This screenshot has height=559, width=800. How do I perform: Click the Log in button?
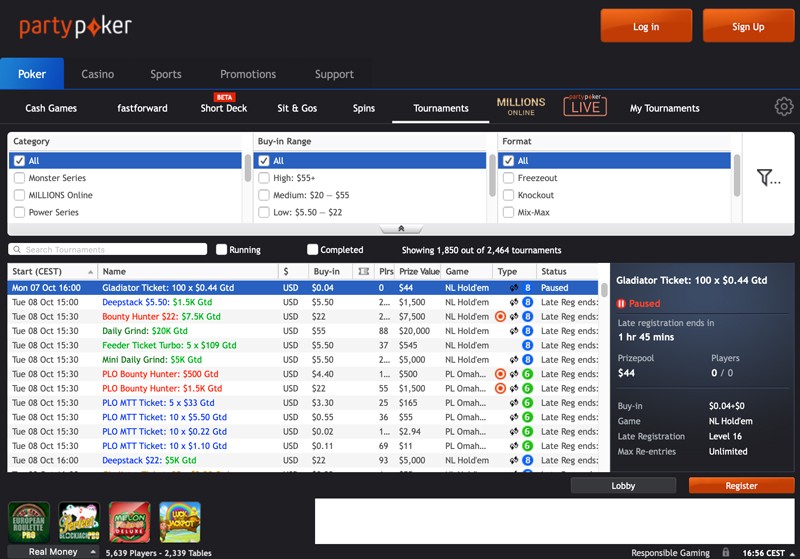646,26
